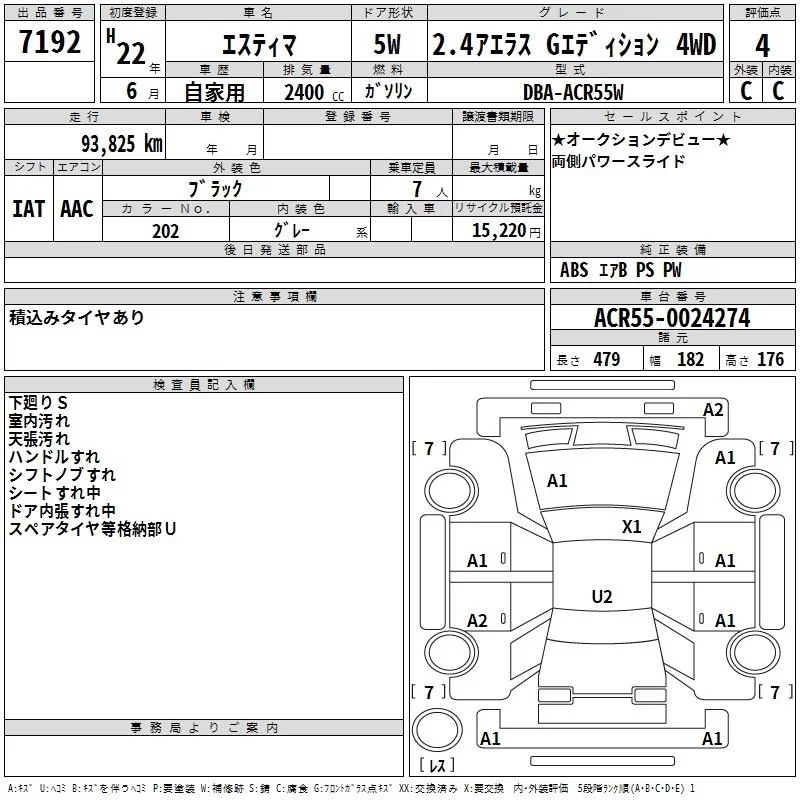Click the equipment line ABS エアB PS PW
The height and width of the screenshot is (800, 800).
[620, 270]
